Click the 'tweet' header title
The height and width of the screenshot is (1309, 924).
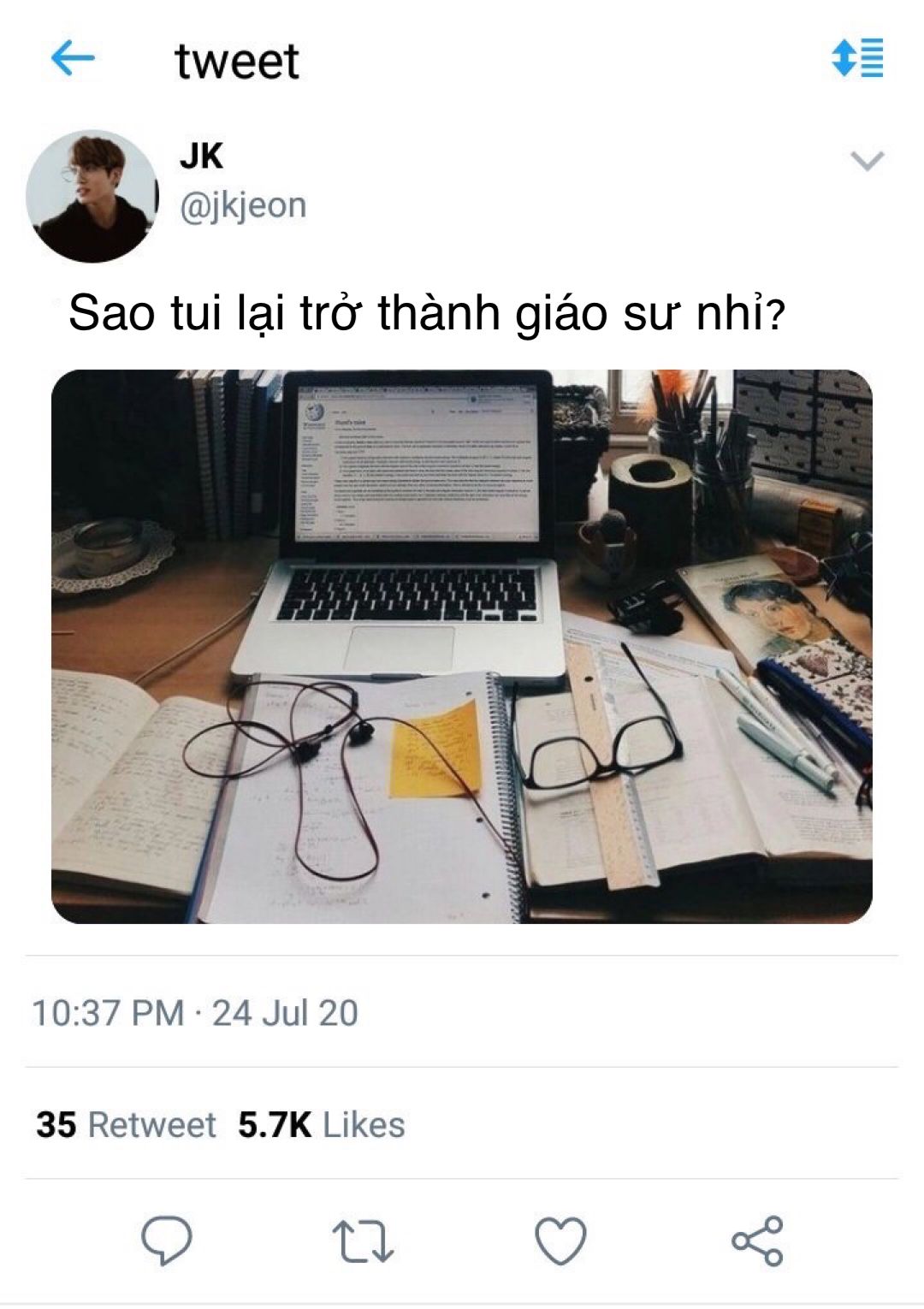click(x=237, y=61)
